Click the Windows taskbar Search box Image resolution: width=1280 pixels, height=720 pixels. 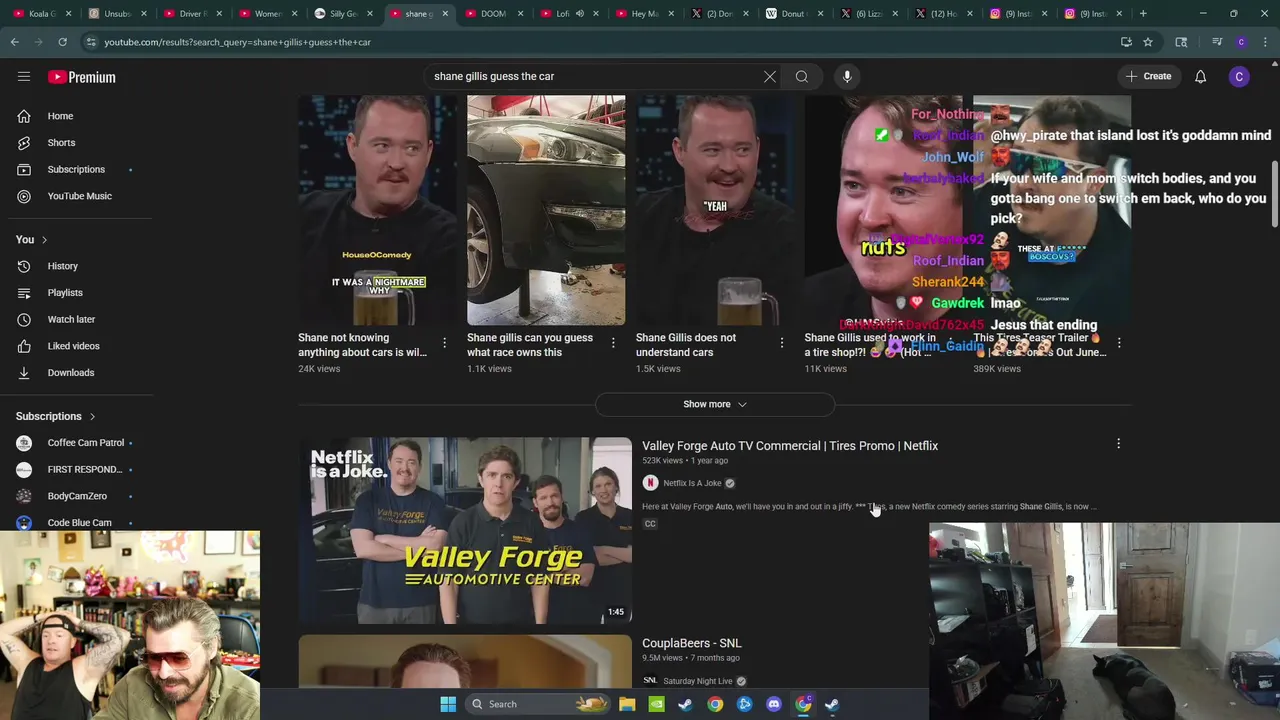pyautogui.click(x=539, y=704)
